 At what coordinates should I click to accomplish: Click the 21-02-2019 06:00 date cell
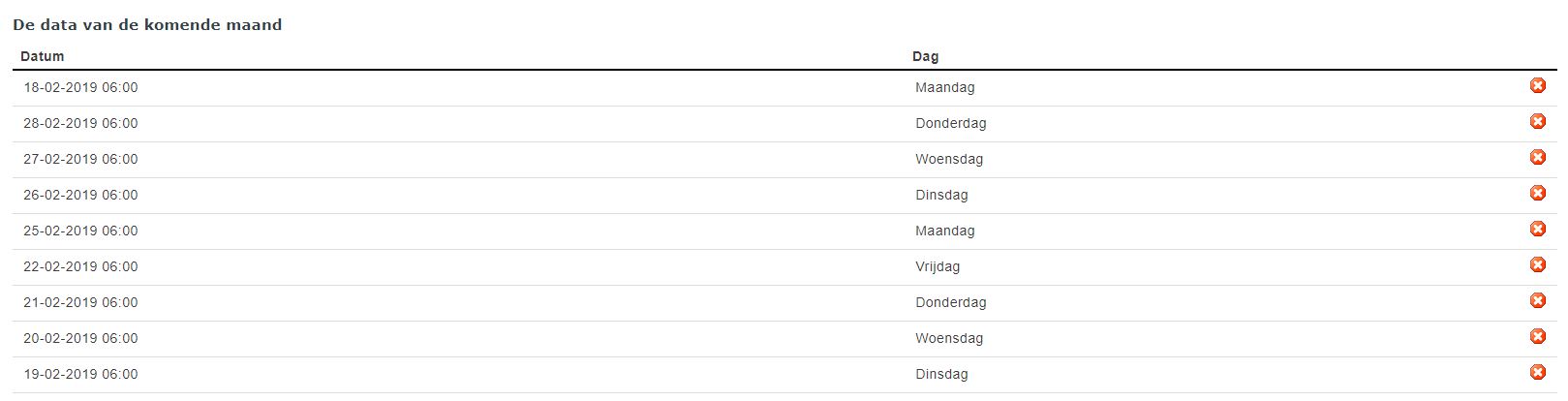[x=80, y=302]
